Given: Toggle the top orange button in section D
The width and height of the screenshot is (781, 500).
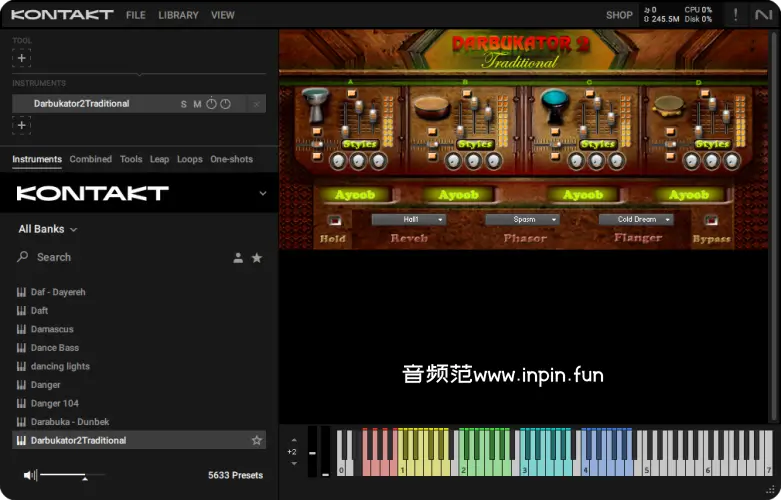Looking at the screenshot, I should click(705, 93).
